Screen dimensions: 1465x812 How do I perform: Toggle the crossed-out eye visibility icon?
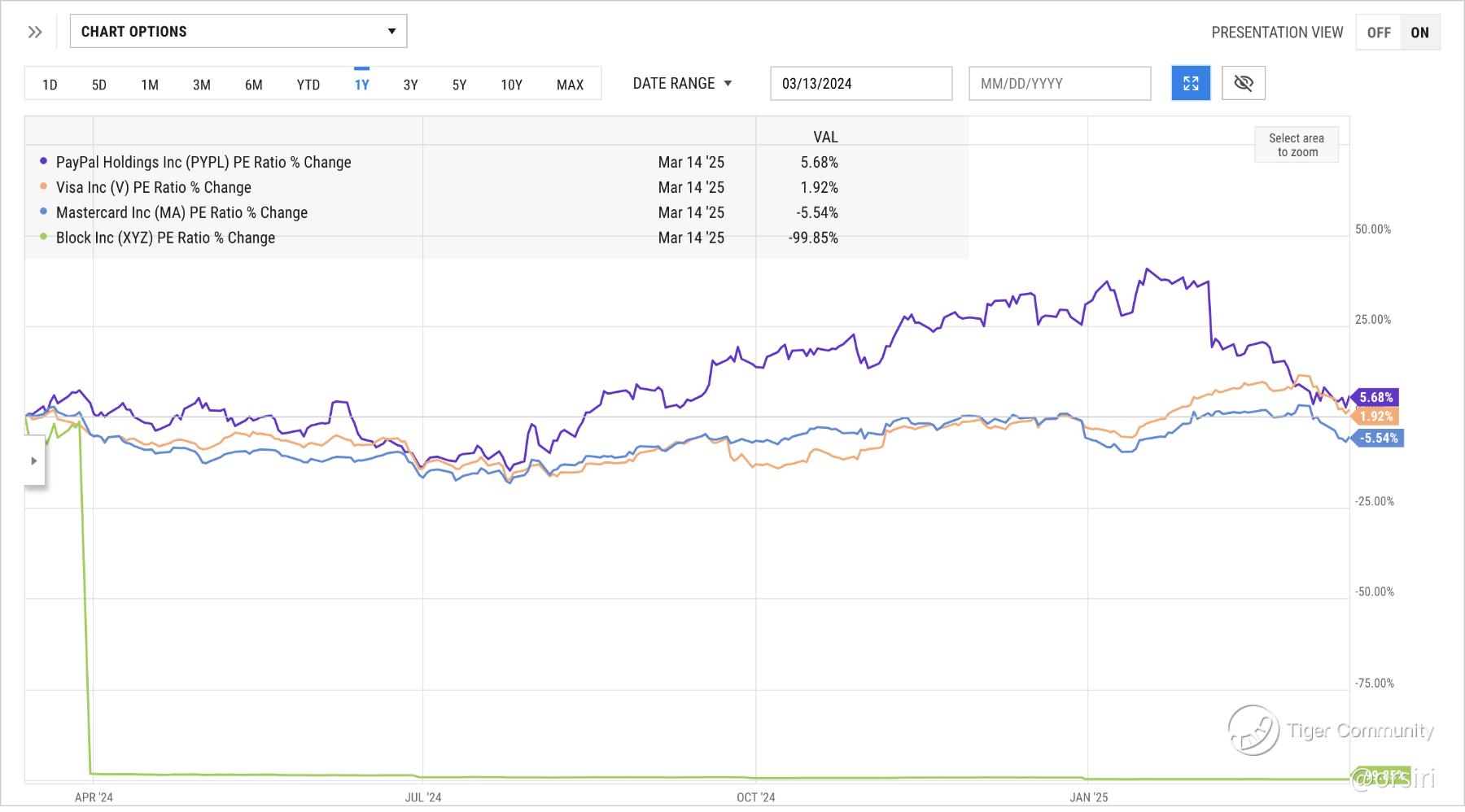pyautogui.click(x=1243, y=83)
